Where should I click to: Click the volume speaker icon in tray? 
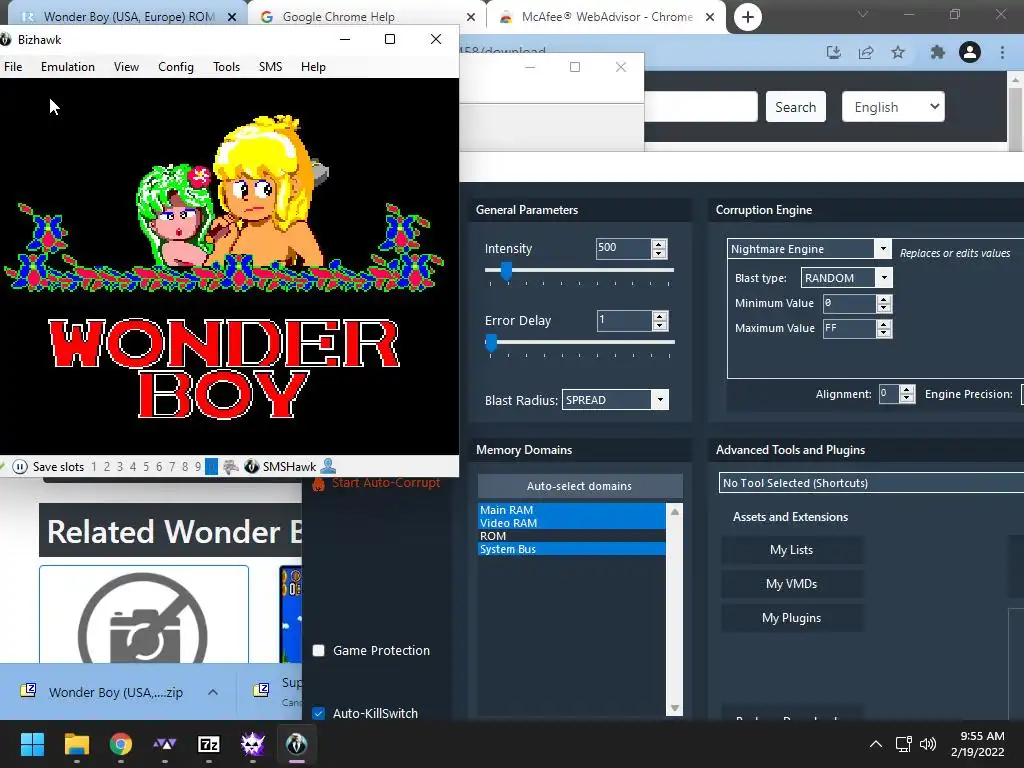pos(927,744)
